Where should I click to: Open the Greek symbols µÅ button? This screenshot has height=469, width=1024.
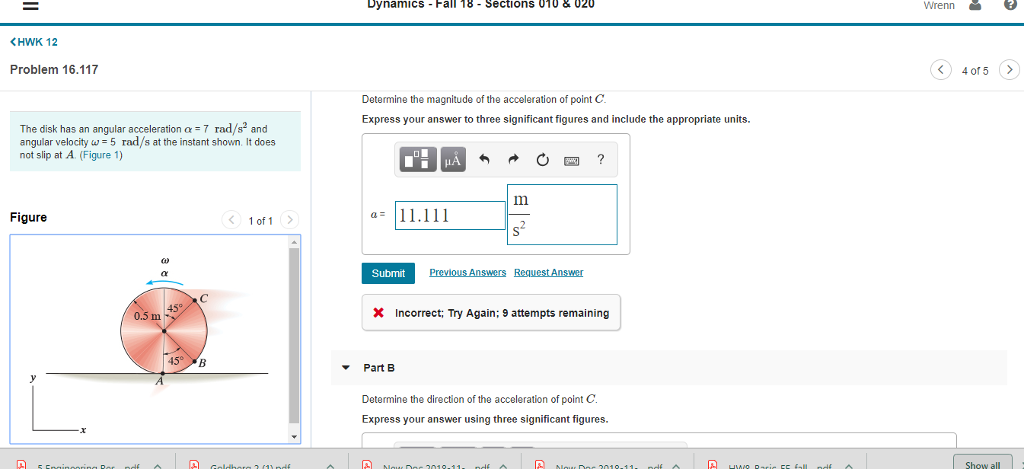(453, 160)
